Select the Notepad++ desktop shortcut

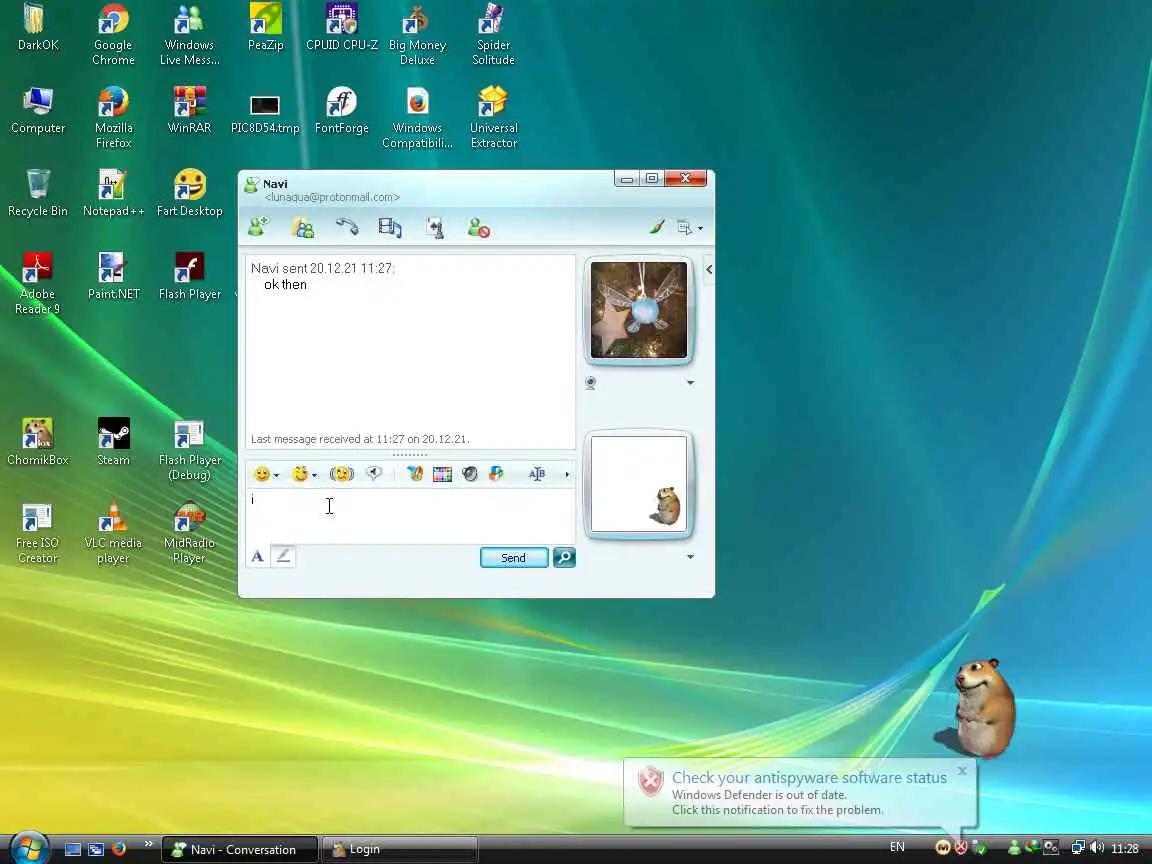113,193
